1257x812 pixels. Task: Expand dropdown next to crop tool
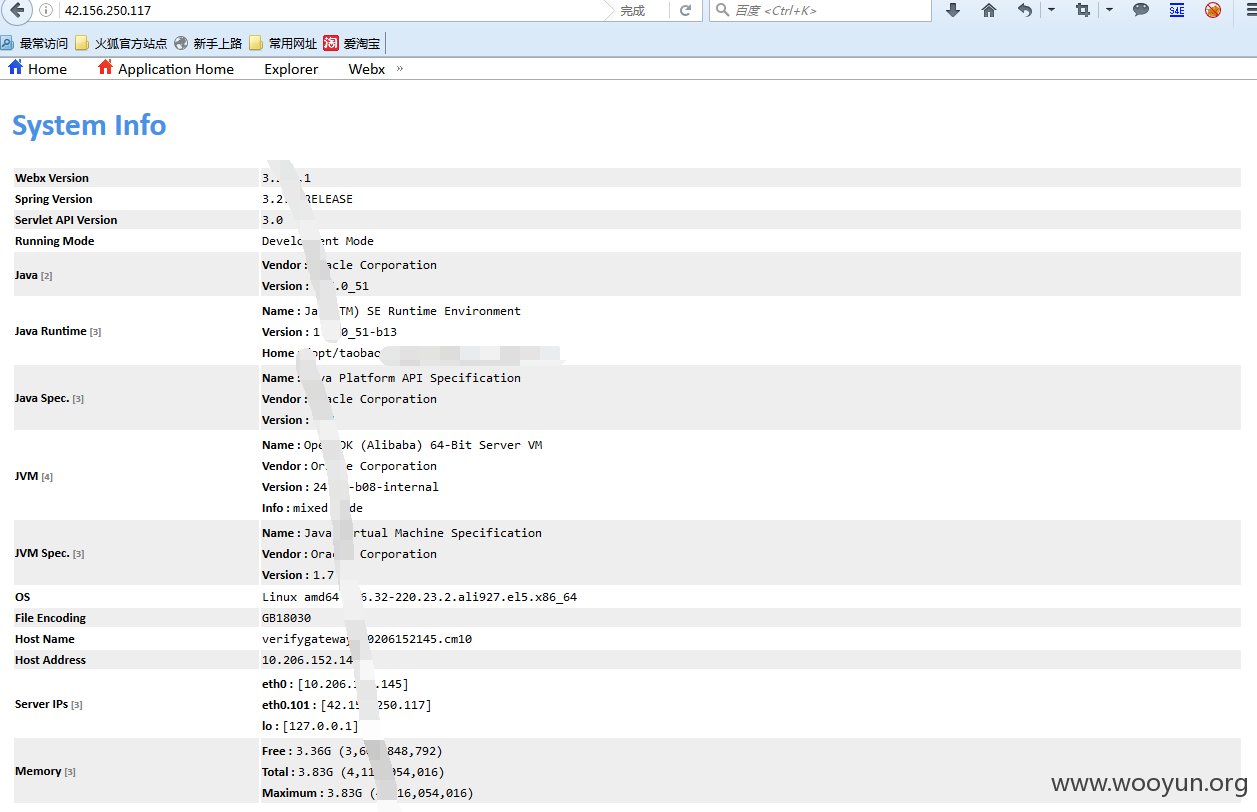tap(1109, 10)
